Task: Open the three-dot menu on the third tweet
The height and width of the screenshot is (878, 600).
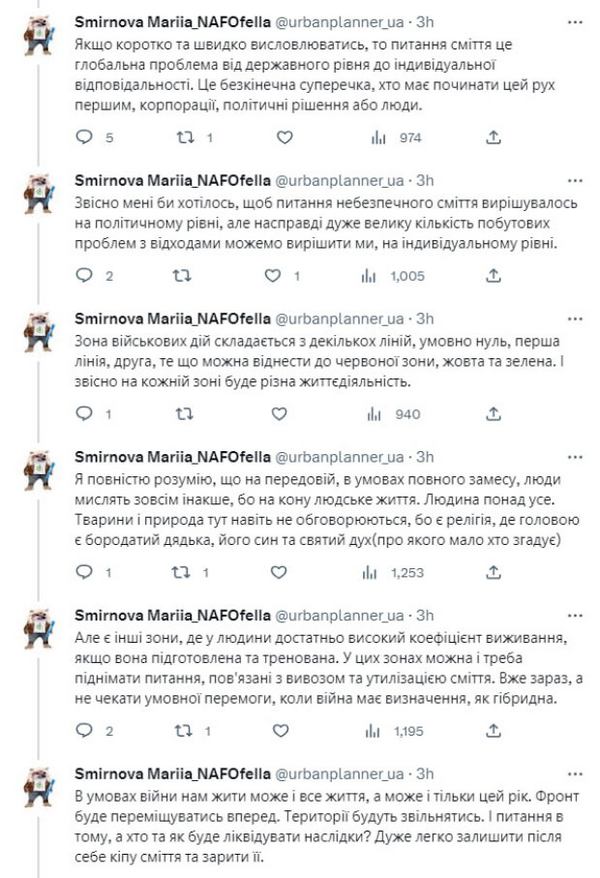Action: (575, 314)
